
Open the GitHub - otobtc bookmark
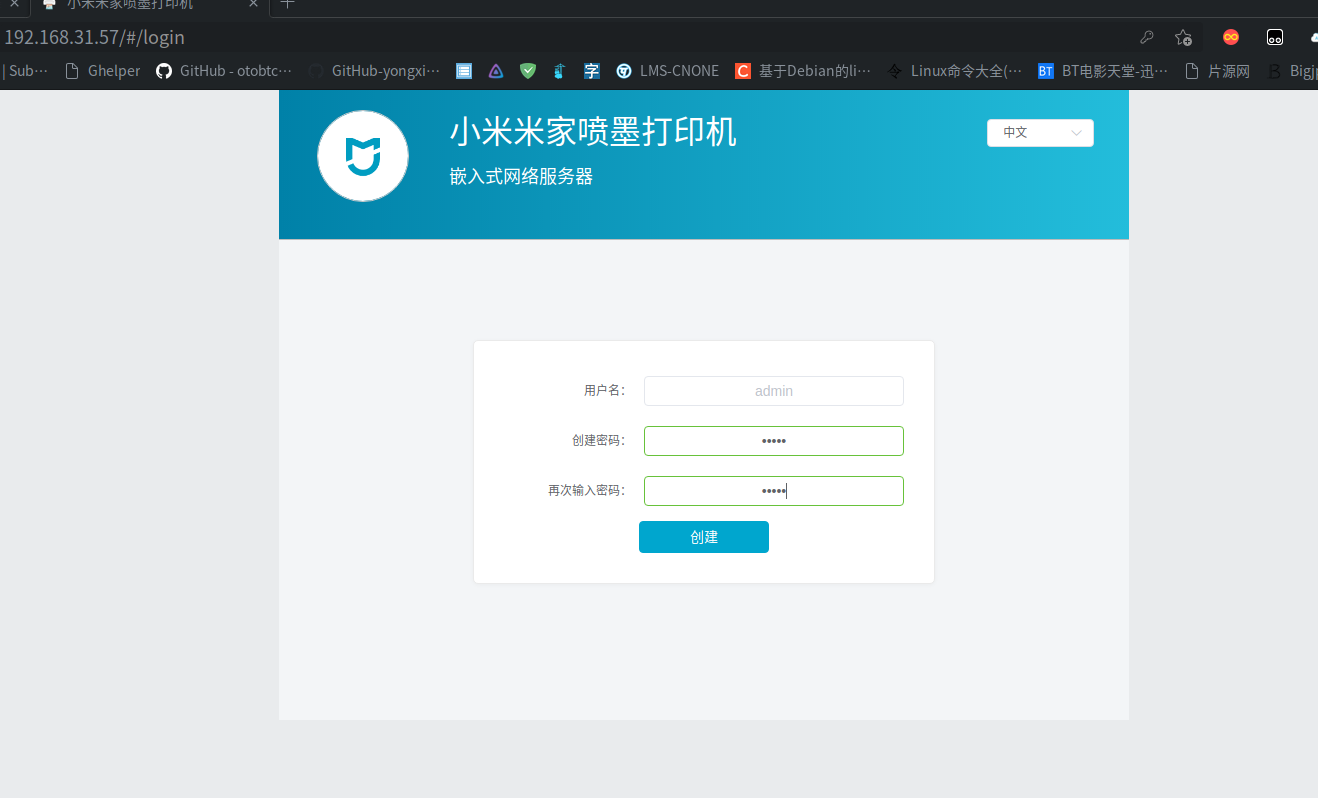click(224, 71)
